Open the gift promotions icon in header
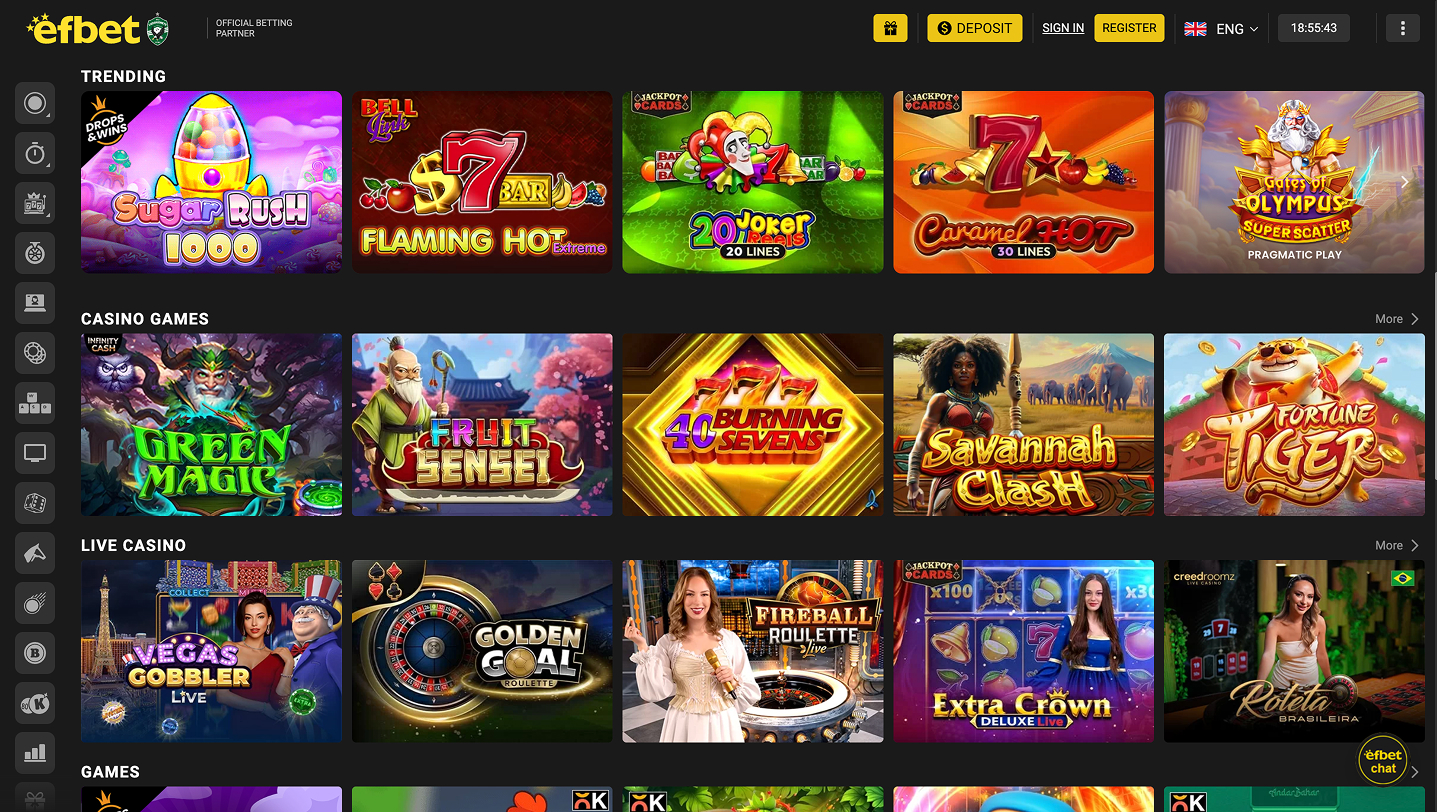Screen dimensions: 1437x812 click(x=890, y=28)
